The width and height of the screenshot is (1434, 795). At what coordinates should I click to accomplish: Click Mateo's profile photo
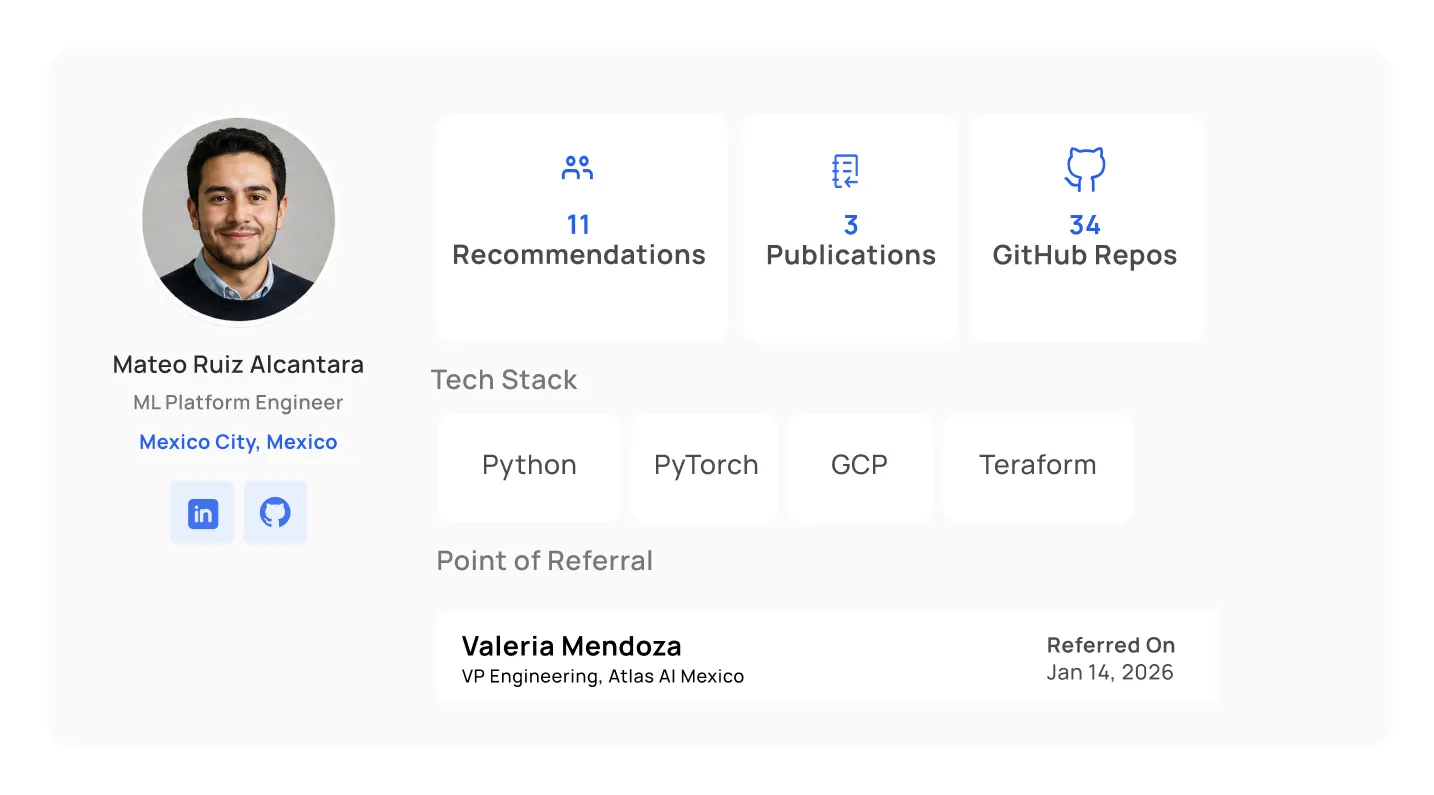[239, 220]
